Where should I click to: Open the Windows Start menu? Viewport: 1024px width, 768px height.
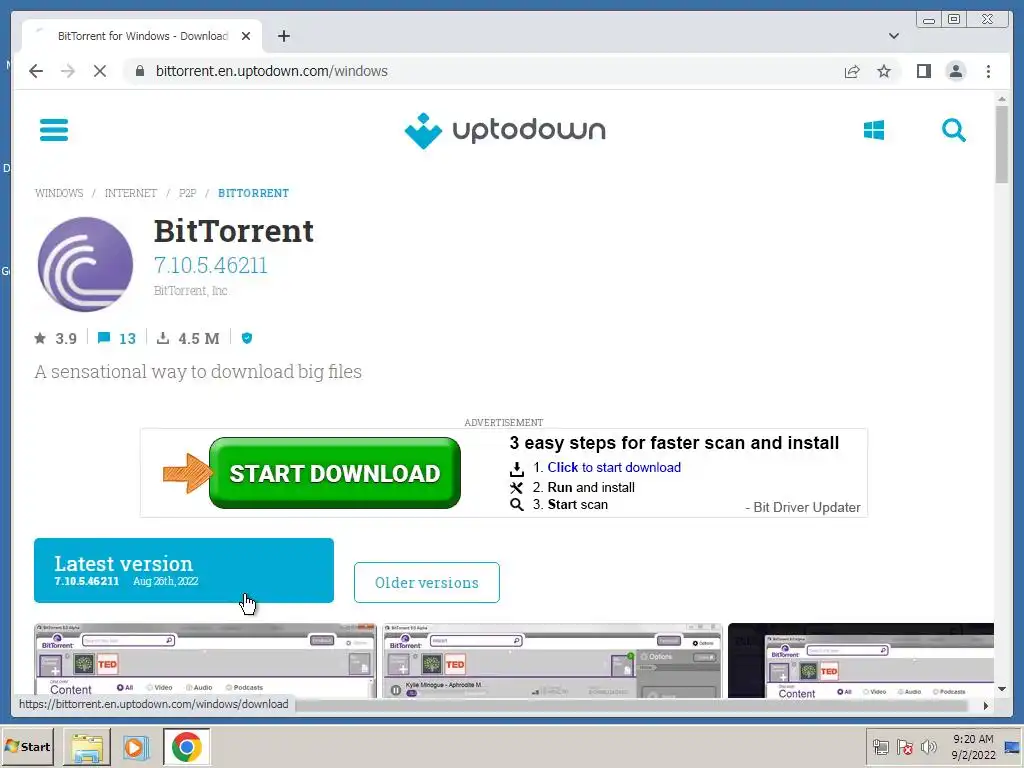click(x=27, y=746)
